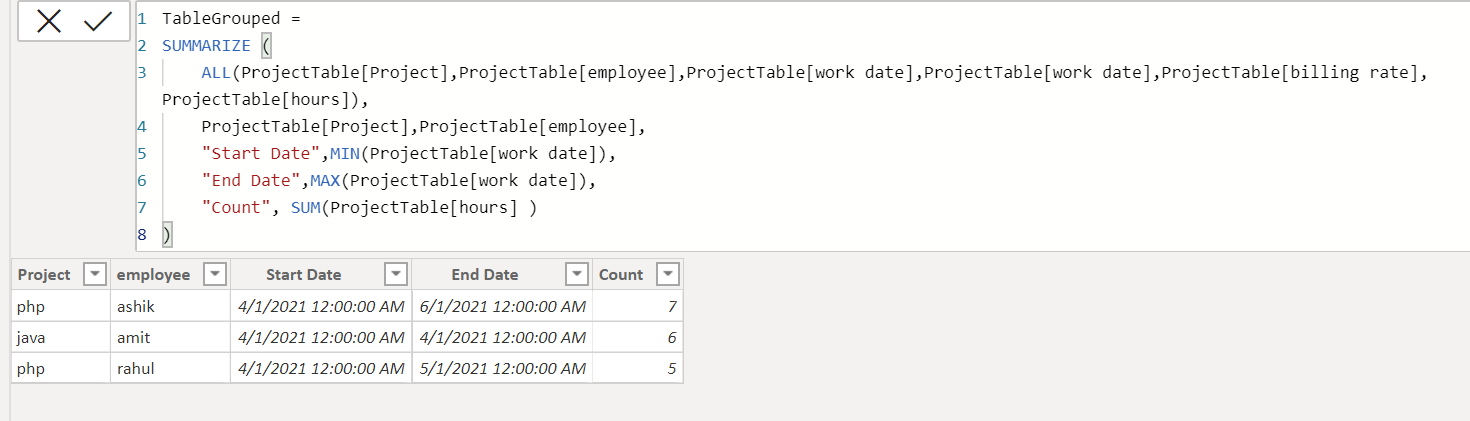Cancel the formula with the X icon

coord(49,22)
